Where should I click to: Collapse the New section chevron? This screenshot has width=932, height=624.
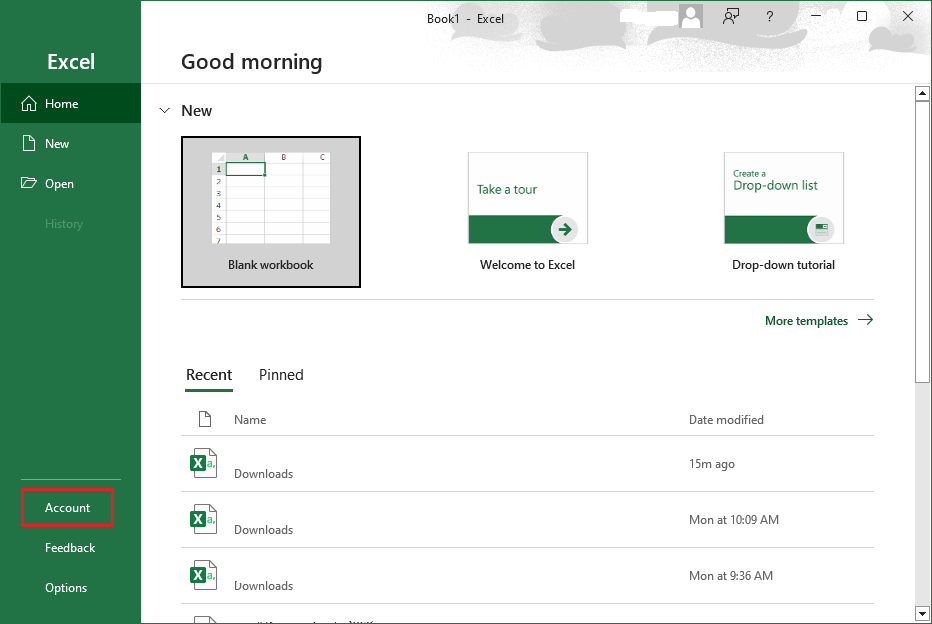pyautogui.click(x=165, y=111)
